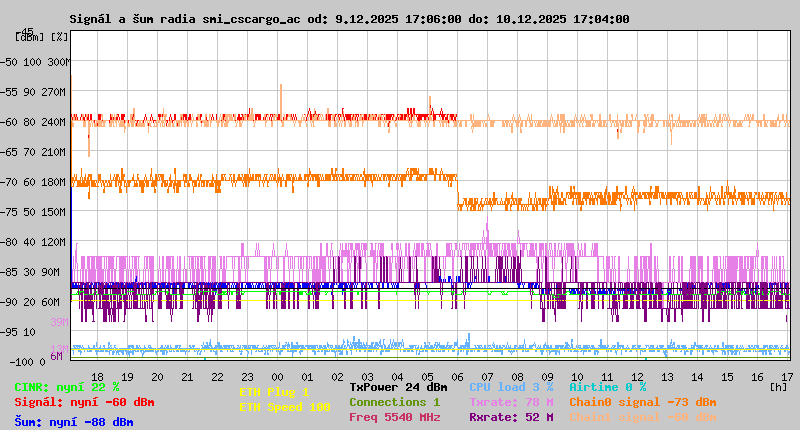Click the orange Chain0 signal label

coord(642,402)
